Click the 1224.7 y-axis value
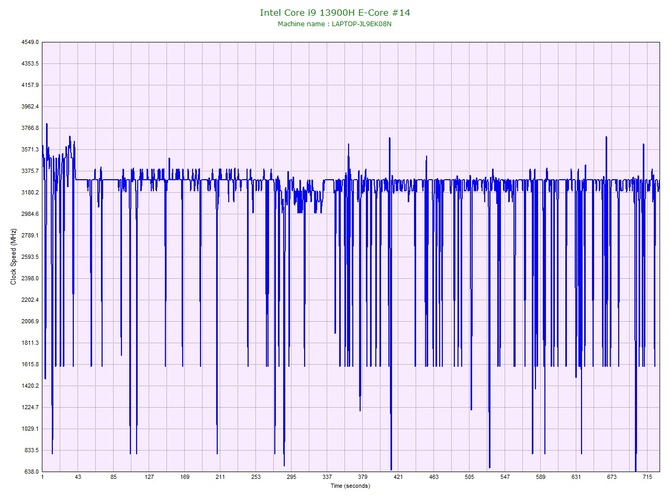 [30, 407]
